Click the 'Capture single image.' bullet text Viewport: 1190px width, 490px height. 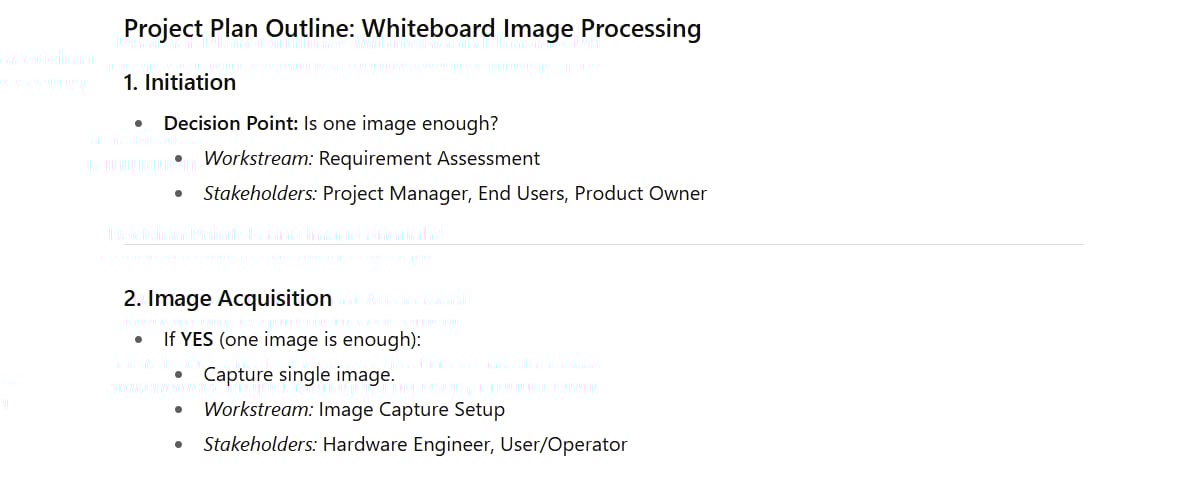coord(299,375)
